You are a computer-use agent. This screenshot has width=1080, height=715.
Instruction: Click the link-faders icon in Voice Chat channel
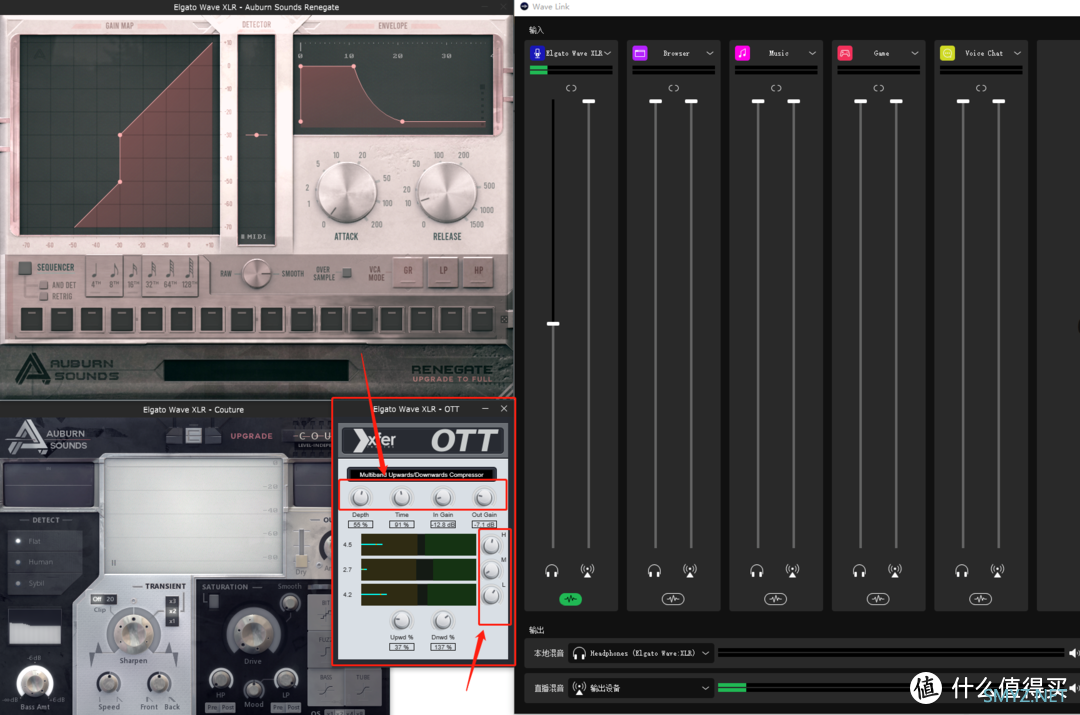[982, 88]
